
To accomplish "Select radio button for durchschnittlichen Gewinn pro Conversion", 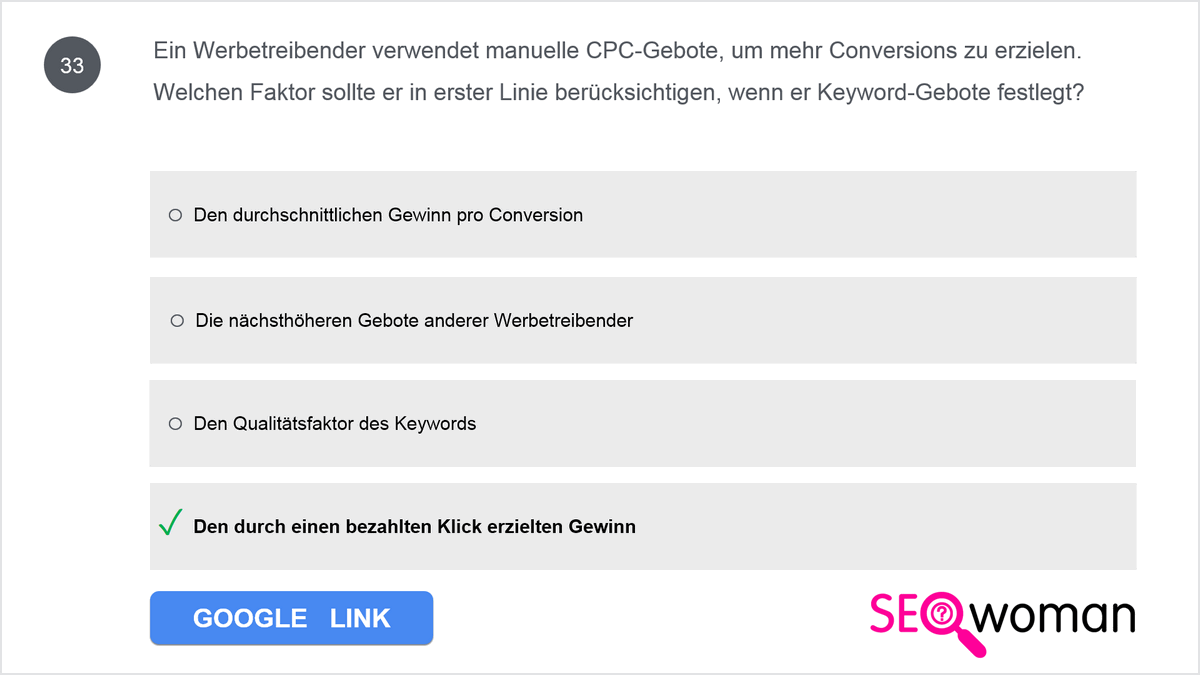I will [x=175, y=215].
